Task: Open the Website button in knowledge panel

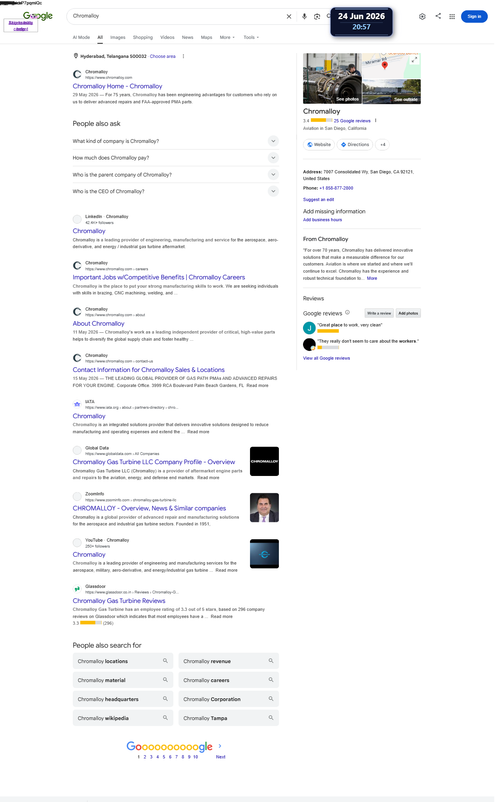Action: coord(319,145)
